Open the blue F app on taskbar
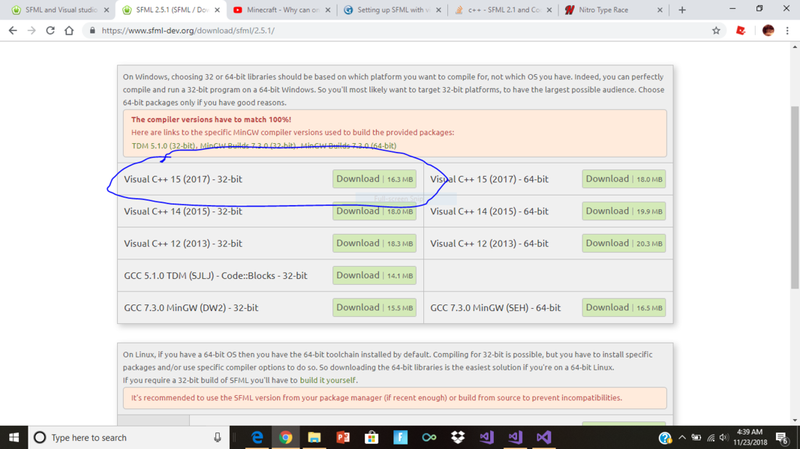The width and height of the screenshot is (800, 449). pyautogui.click(x=401, y=437)
